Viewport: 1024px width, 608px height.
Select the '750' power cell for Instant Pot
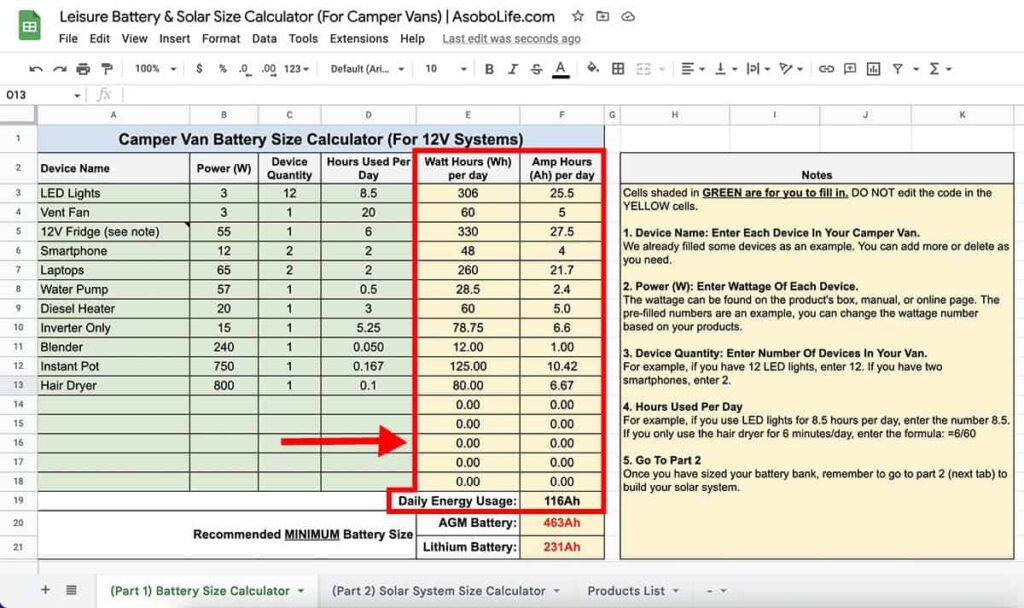tap(224, 366)
